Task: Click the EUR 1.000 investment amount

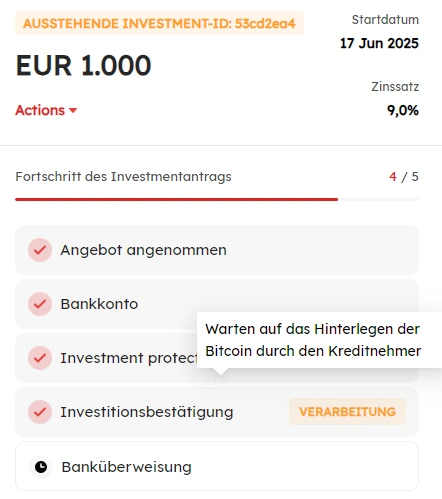Action: [x=83, y=65]
